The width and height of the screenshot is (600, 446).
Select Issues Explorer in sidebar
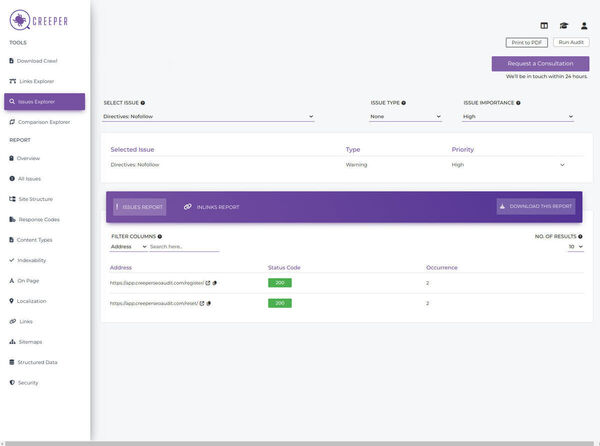(x=44, y=102)
